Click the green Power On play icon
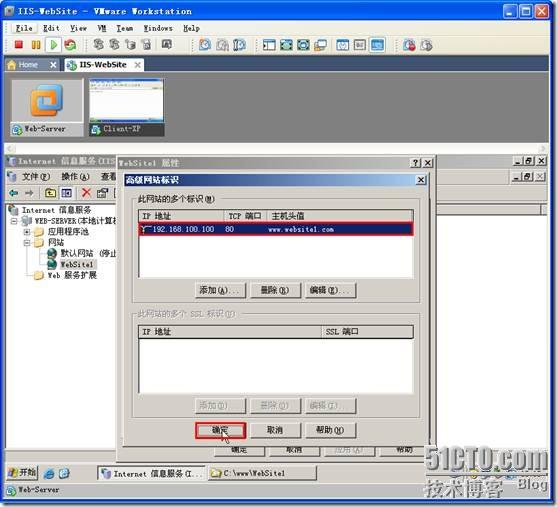 (x=54, y=45)
